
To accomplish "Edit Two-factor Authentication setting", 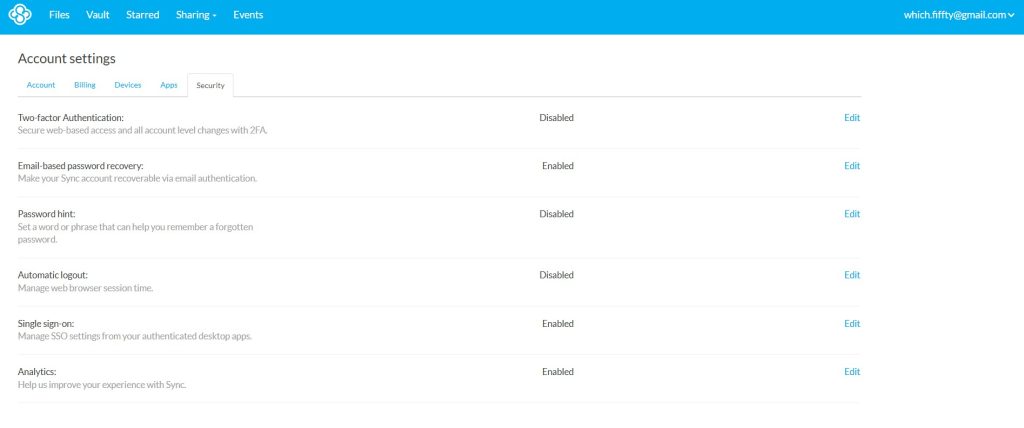I will [852, 118].
